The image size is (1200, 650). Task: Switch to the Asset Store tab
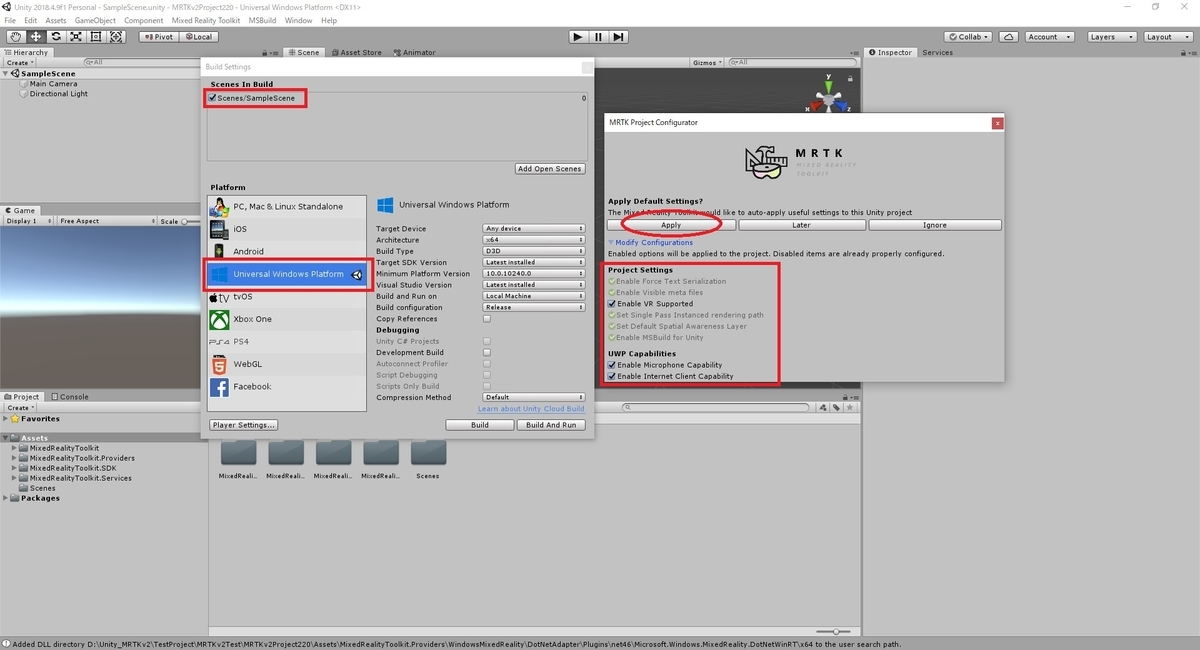[x=356, y=52]
